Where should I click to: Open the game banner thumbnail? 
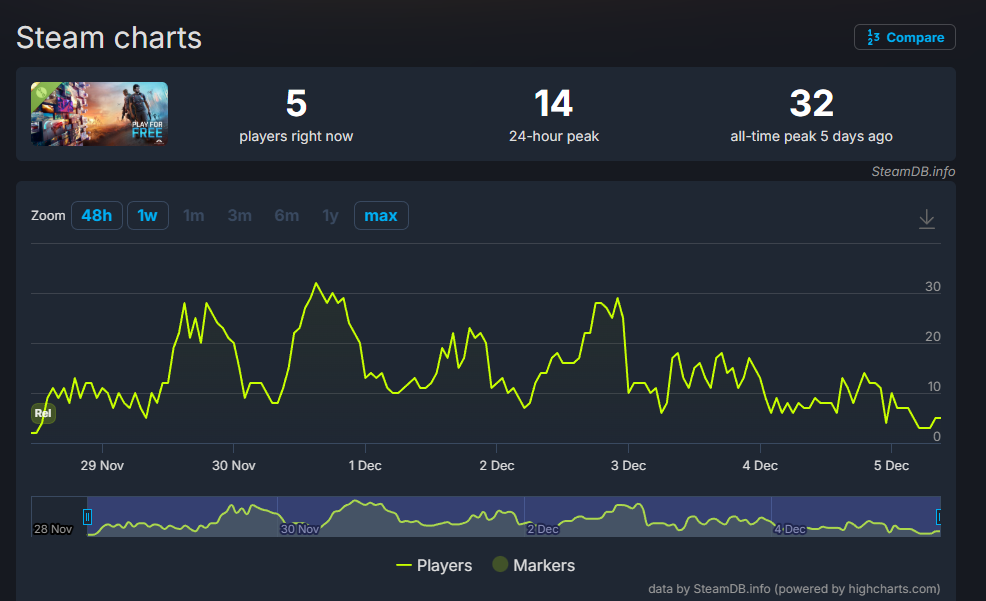(x=99, y=114)
